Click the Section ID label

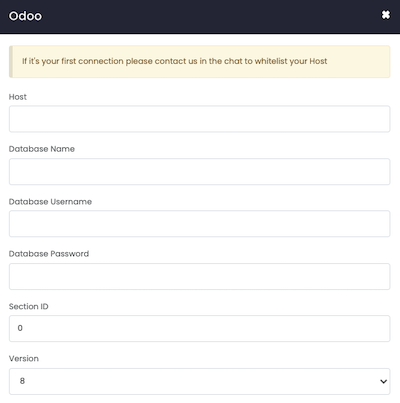tap(29, 306)
